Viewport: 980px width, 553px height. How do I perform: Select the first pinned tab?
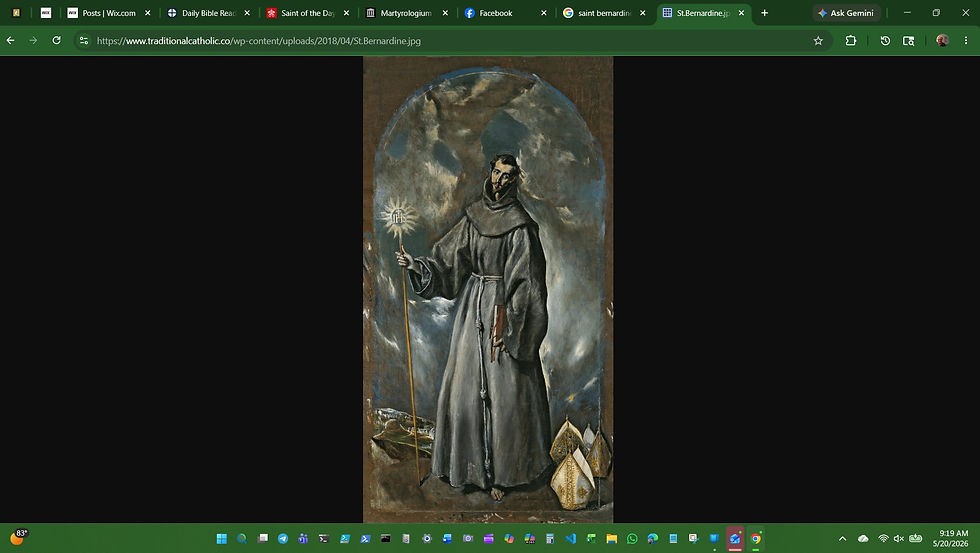(x=16, y=12)
